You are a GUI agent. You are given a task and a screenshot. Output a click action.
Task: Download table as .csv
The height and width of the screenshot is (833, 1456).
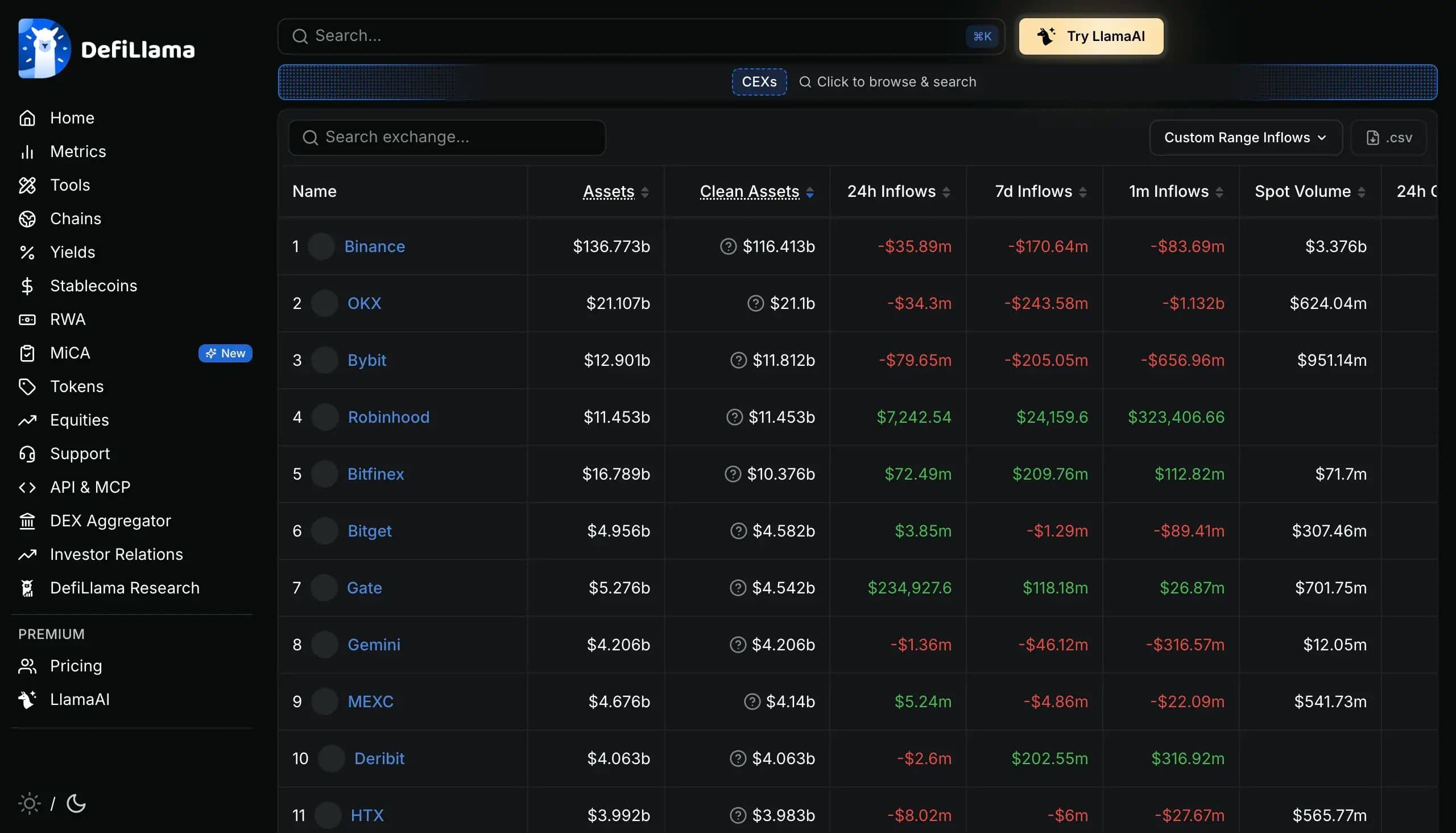(1388, 138)
